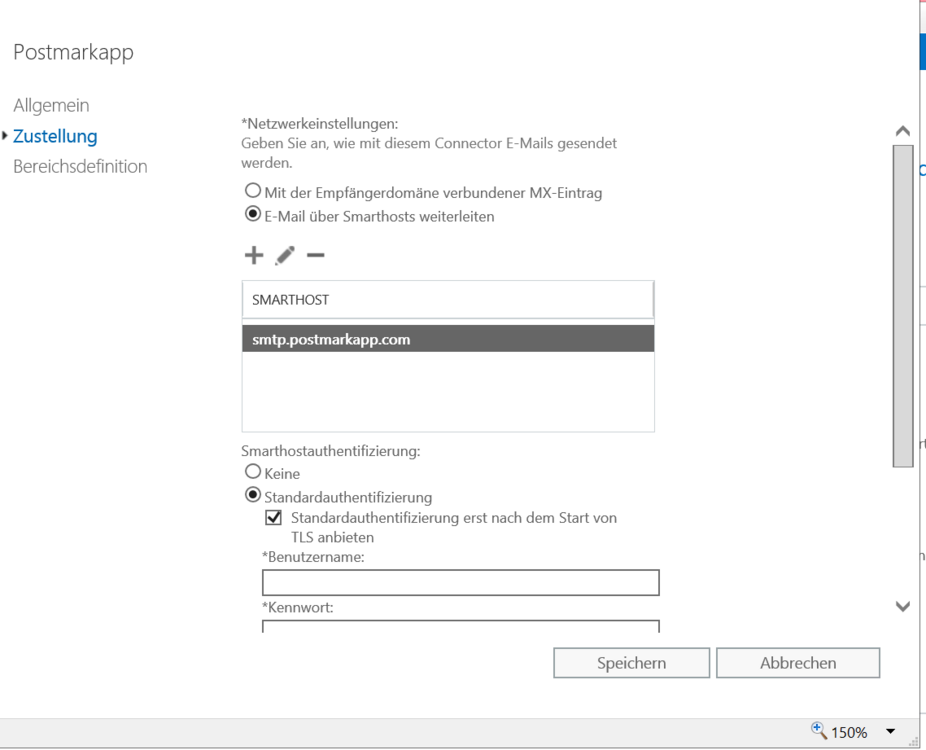Go to the Bereichsdefinition section

pos(80,167)
